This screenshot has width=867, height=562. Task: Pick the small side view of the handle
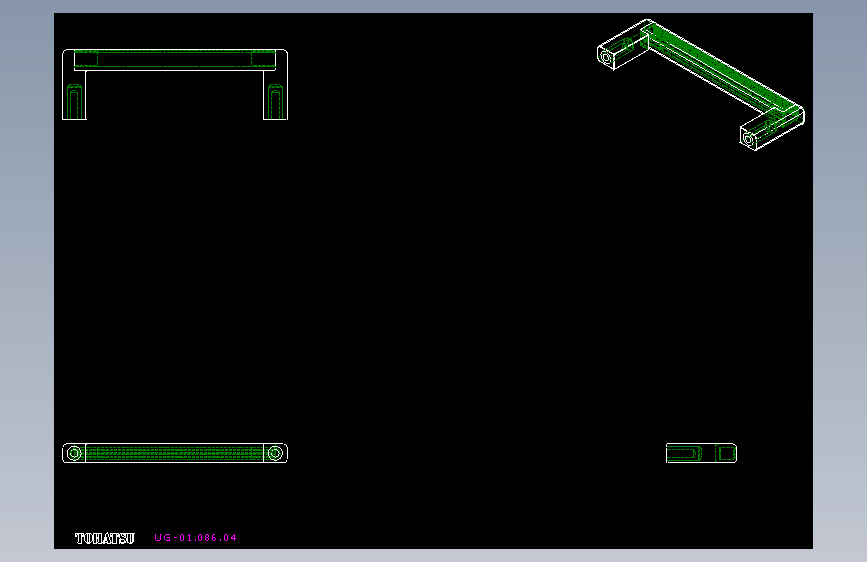701,453
